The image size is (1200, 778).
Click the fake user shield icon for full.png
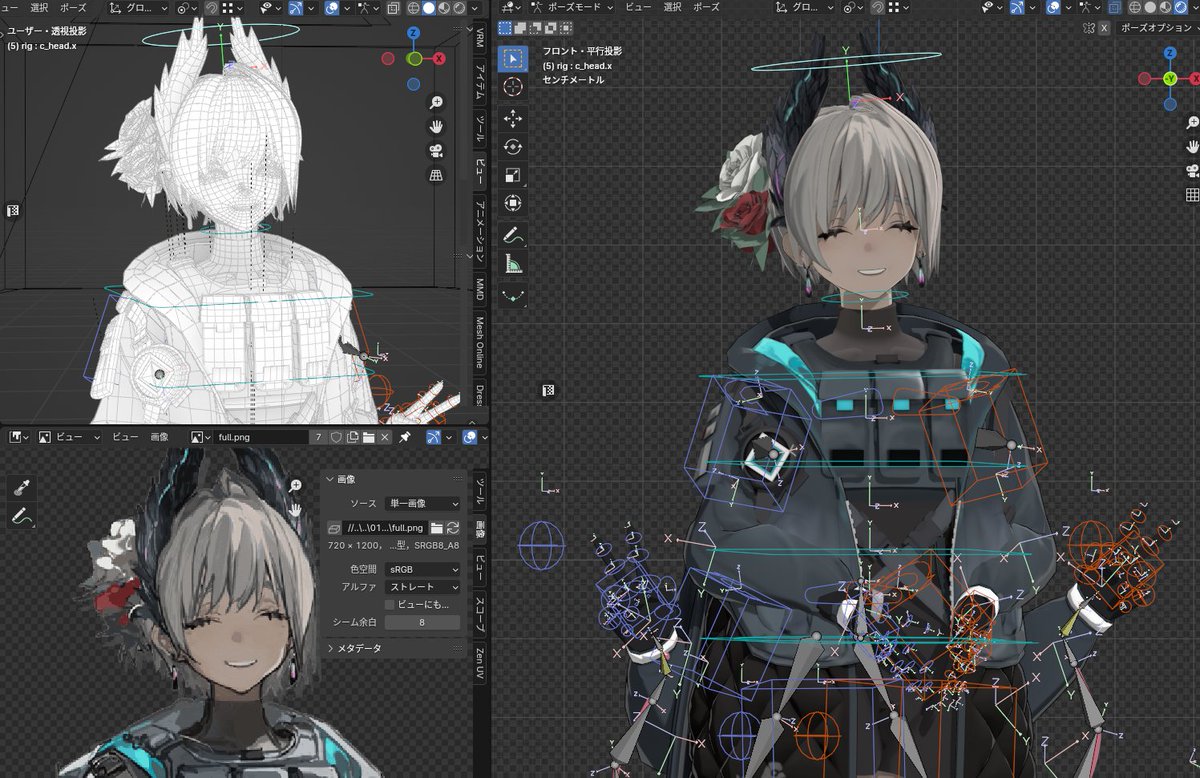point(336,437)
